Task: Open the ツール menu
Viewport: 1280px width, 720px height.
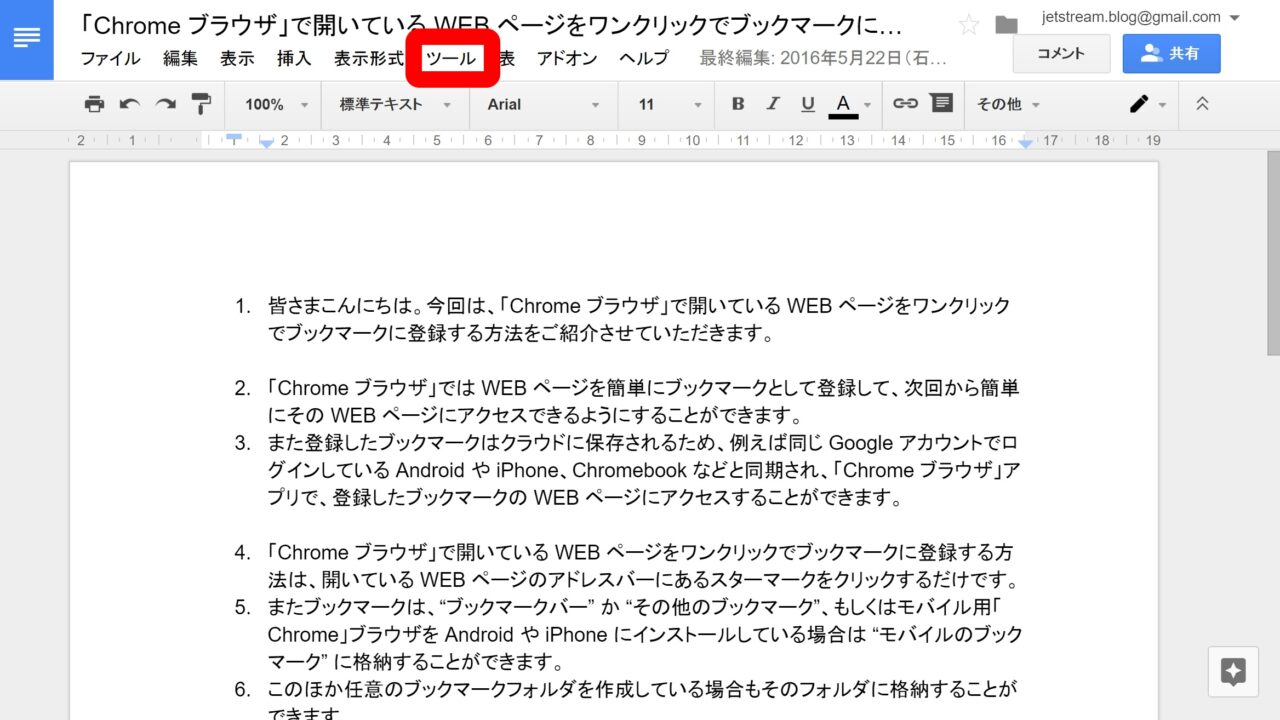Action: 451,59
